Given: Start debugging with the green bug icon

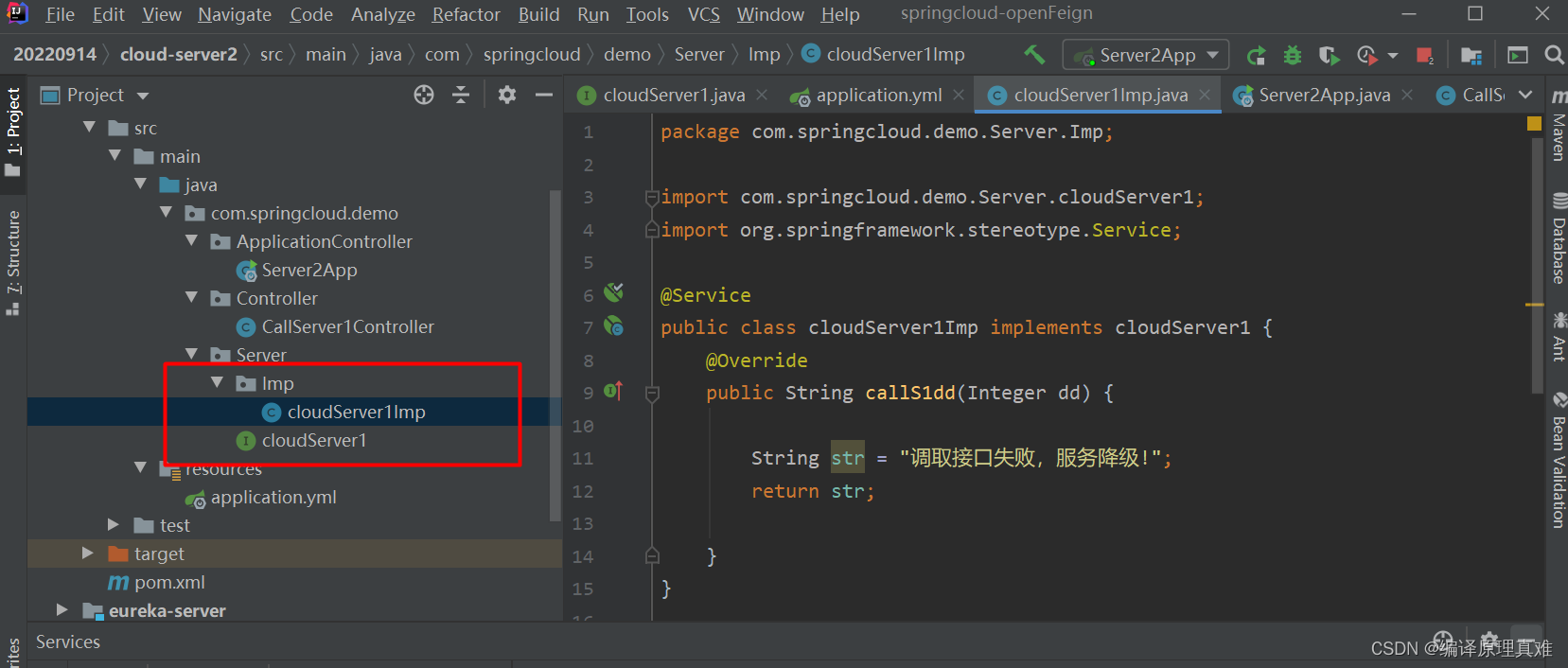Looking at the screenshot, I should 1292,56.
